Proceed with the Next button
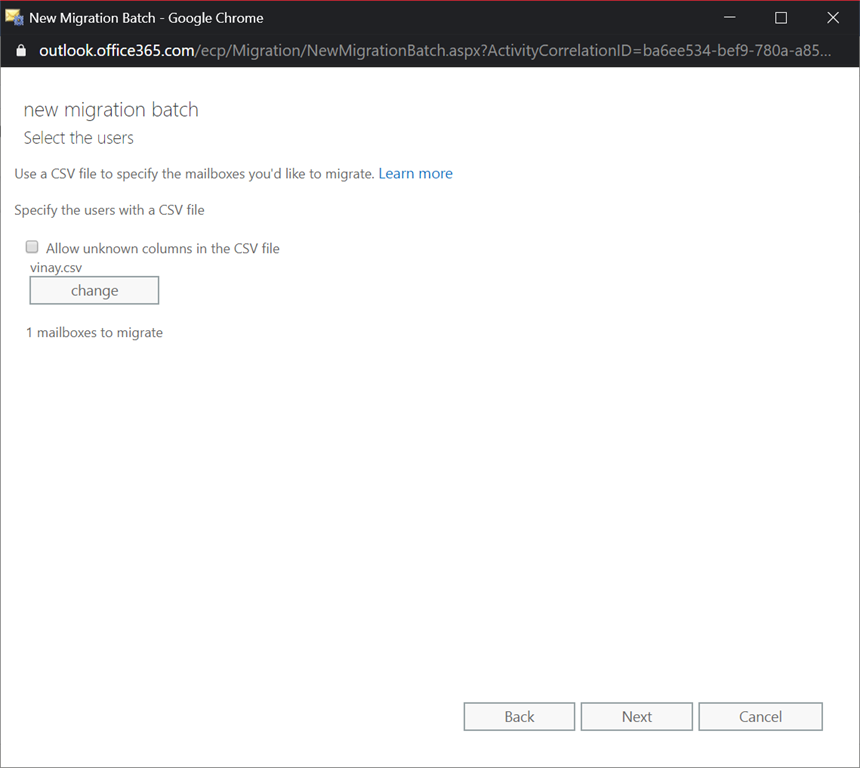 pyautogui.click(x=636, y=716)
